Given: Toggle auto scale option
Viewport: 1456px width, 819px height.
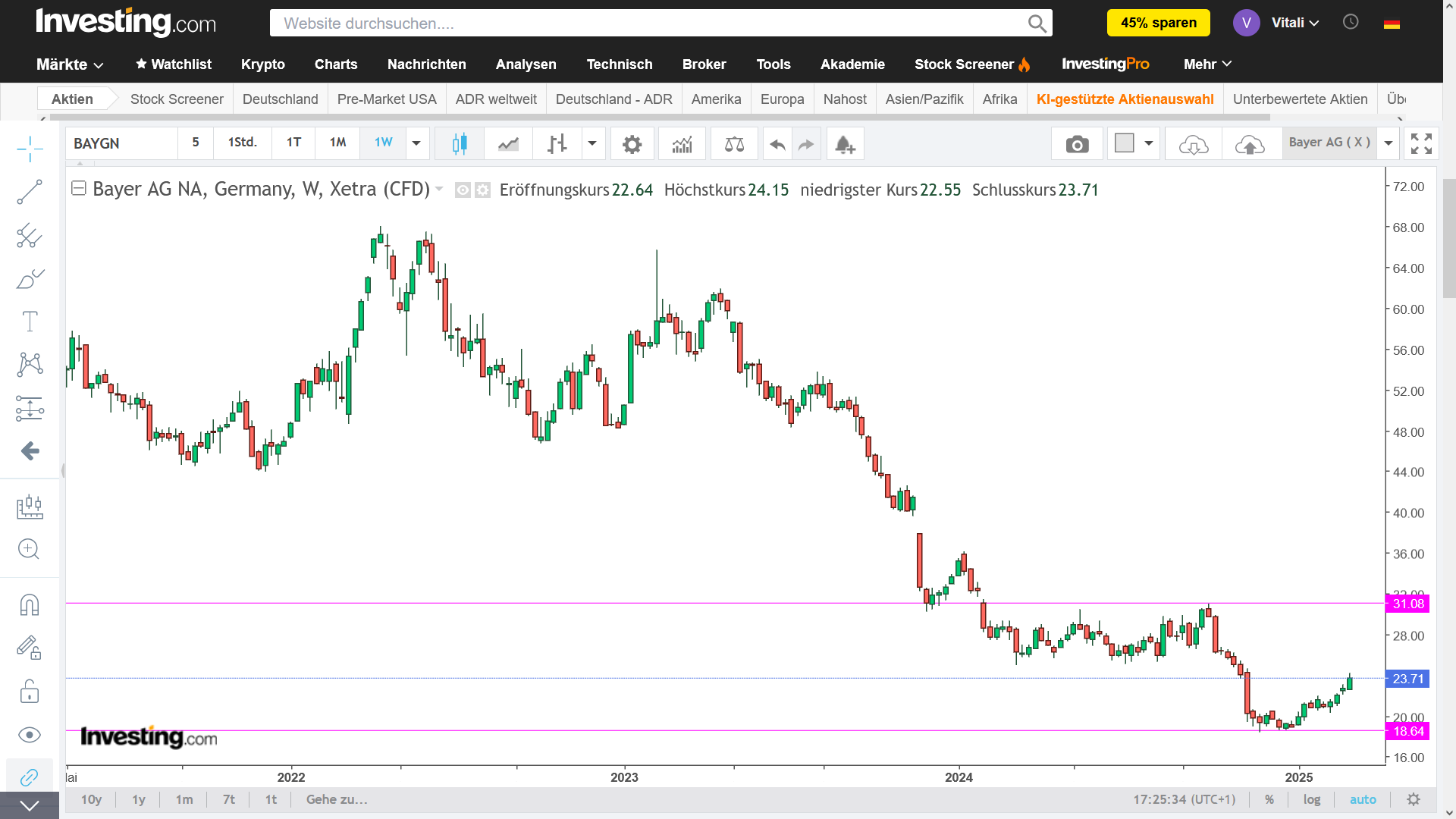Looking at the screenshot, I should click(x=1363, y=799).
